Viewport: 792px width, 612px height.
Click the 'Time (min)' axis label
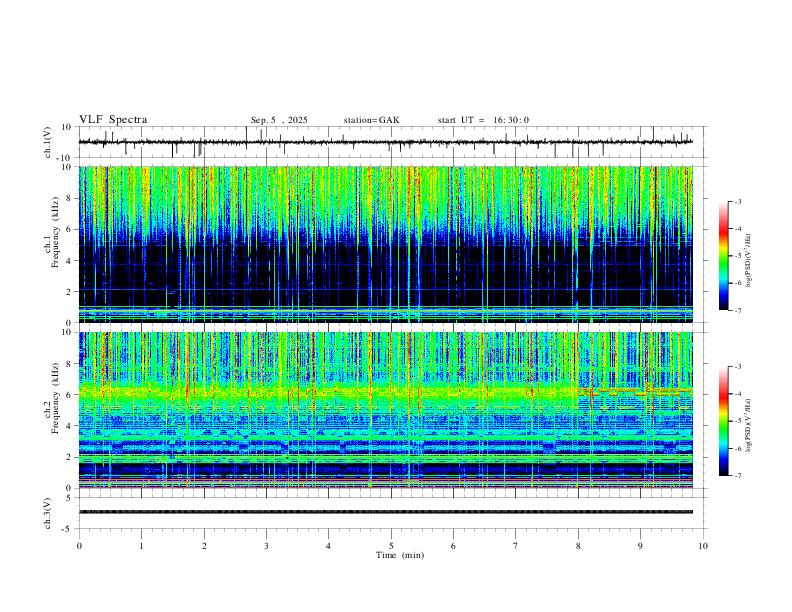[x=400, y=555]
